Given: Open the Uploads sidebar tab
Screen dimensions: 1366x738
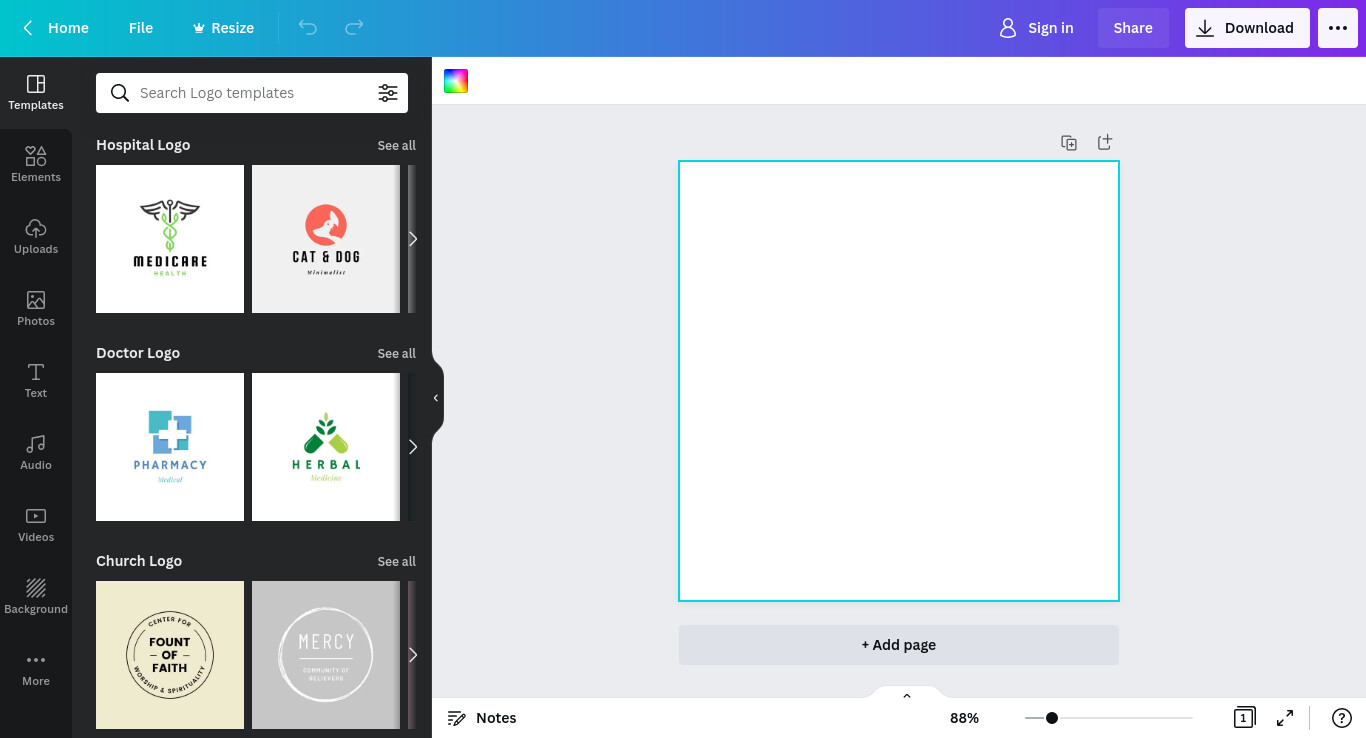Looking at the screenshot, I should 36,237.
